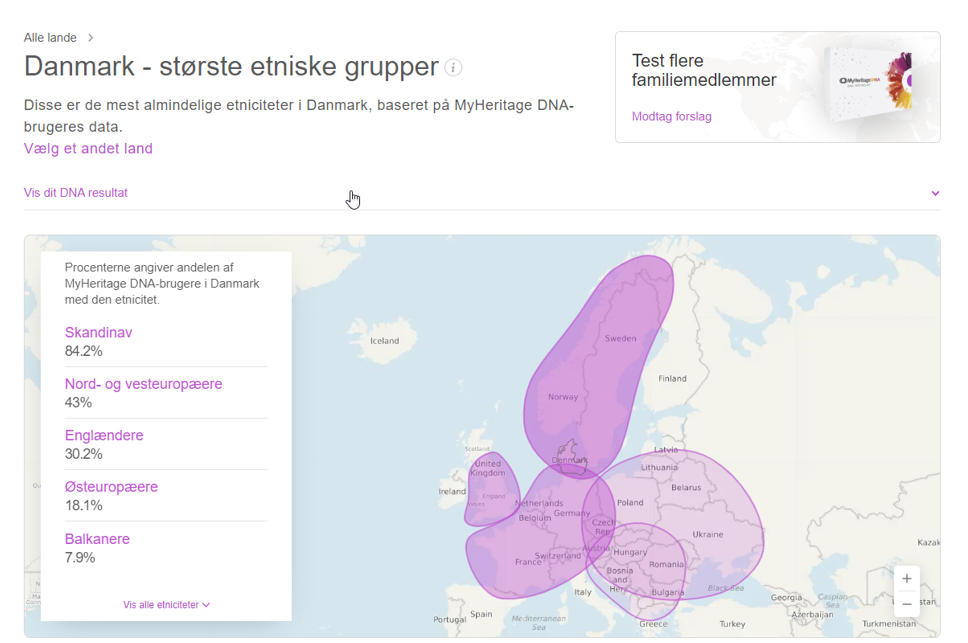The width and height of the screenshot is (968, 643).
Task: Click the info icon beside the heading
Action: coord(453,68)
